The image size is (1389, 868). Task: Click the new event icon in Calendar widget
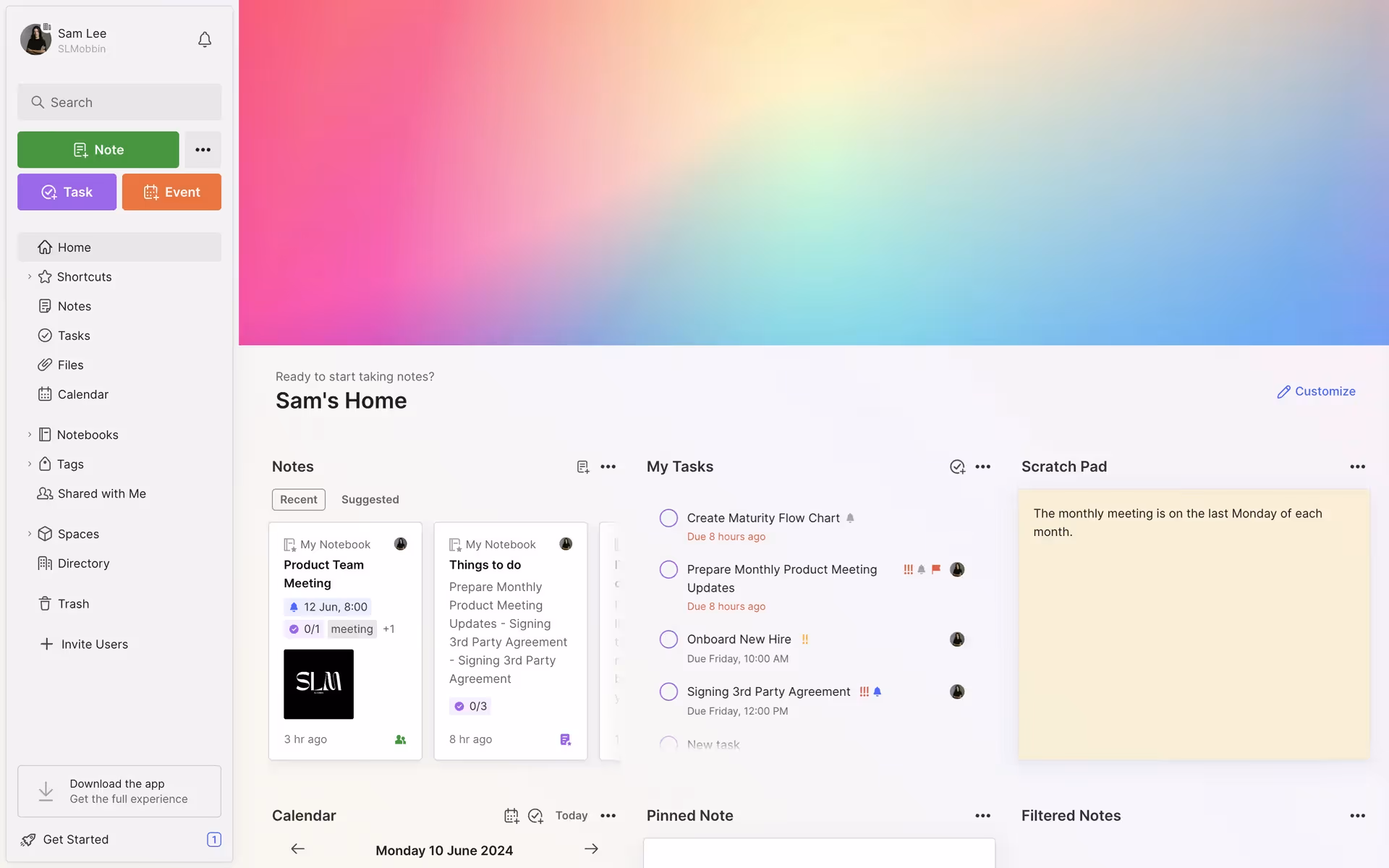coord(511,815)
